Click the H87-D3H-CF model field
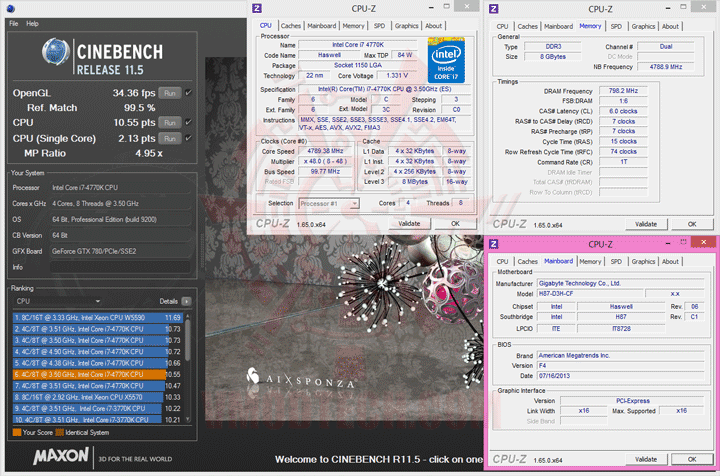Screen dimensions: 720x476 [589, 294]
